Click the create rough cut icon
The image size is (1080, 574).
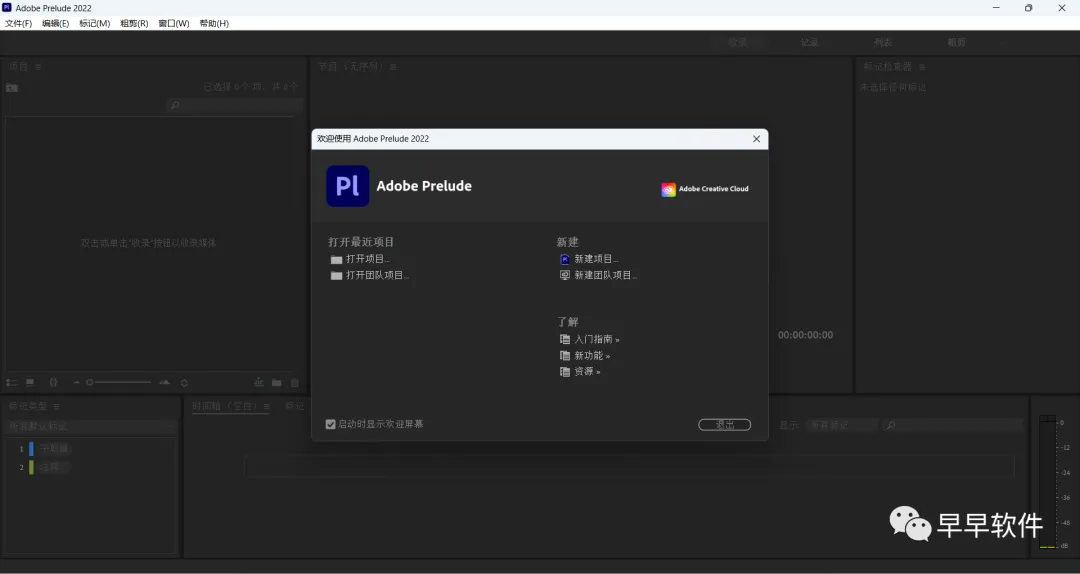[258, 382]
